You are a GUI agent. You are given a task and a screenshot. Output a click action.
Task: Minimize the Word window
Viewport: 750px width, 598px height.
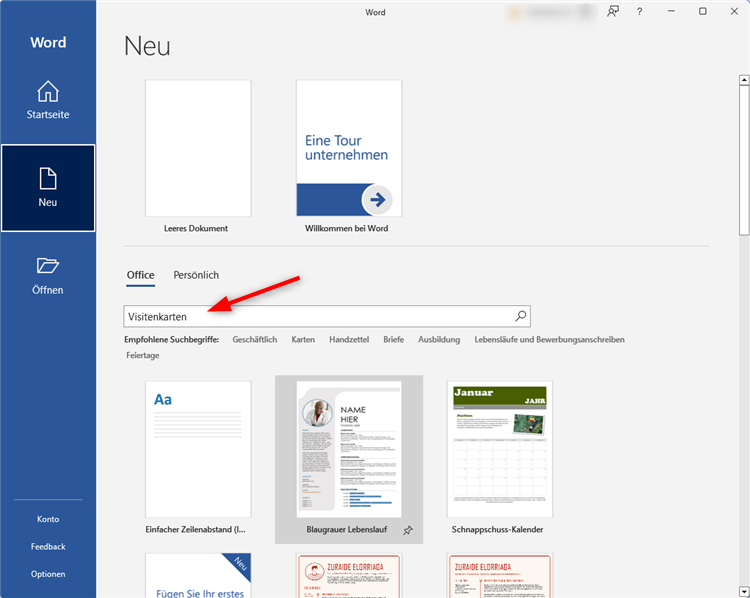pyautogui.click(x=671, y=11)
